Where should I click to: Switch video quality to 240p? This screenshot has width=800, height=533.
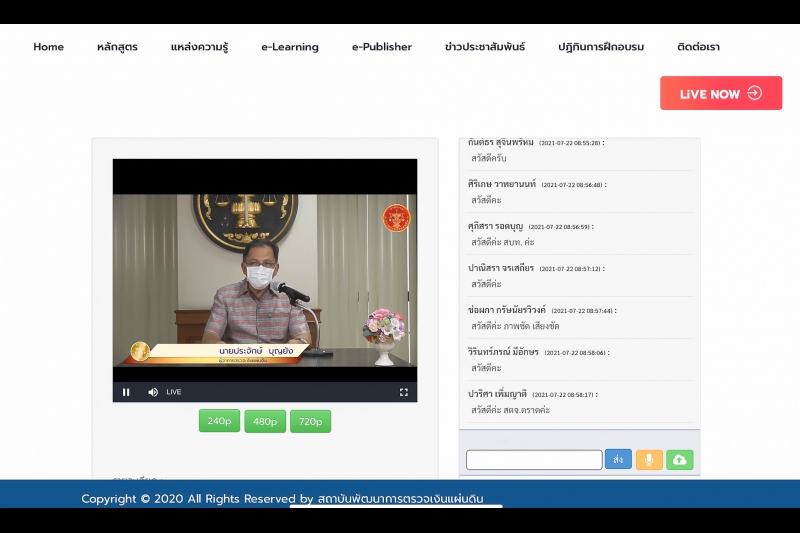[218, 422]
